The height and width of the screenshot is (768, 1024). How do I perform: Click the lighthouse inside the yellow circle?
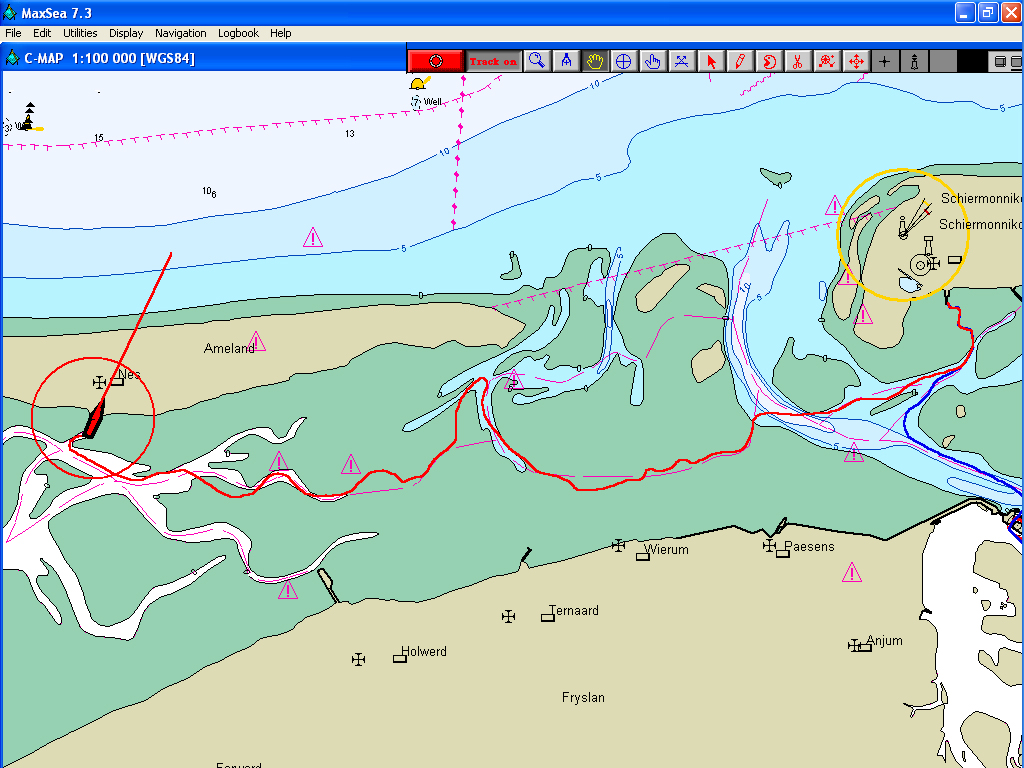(903, 228)
